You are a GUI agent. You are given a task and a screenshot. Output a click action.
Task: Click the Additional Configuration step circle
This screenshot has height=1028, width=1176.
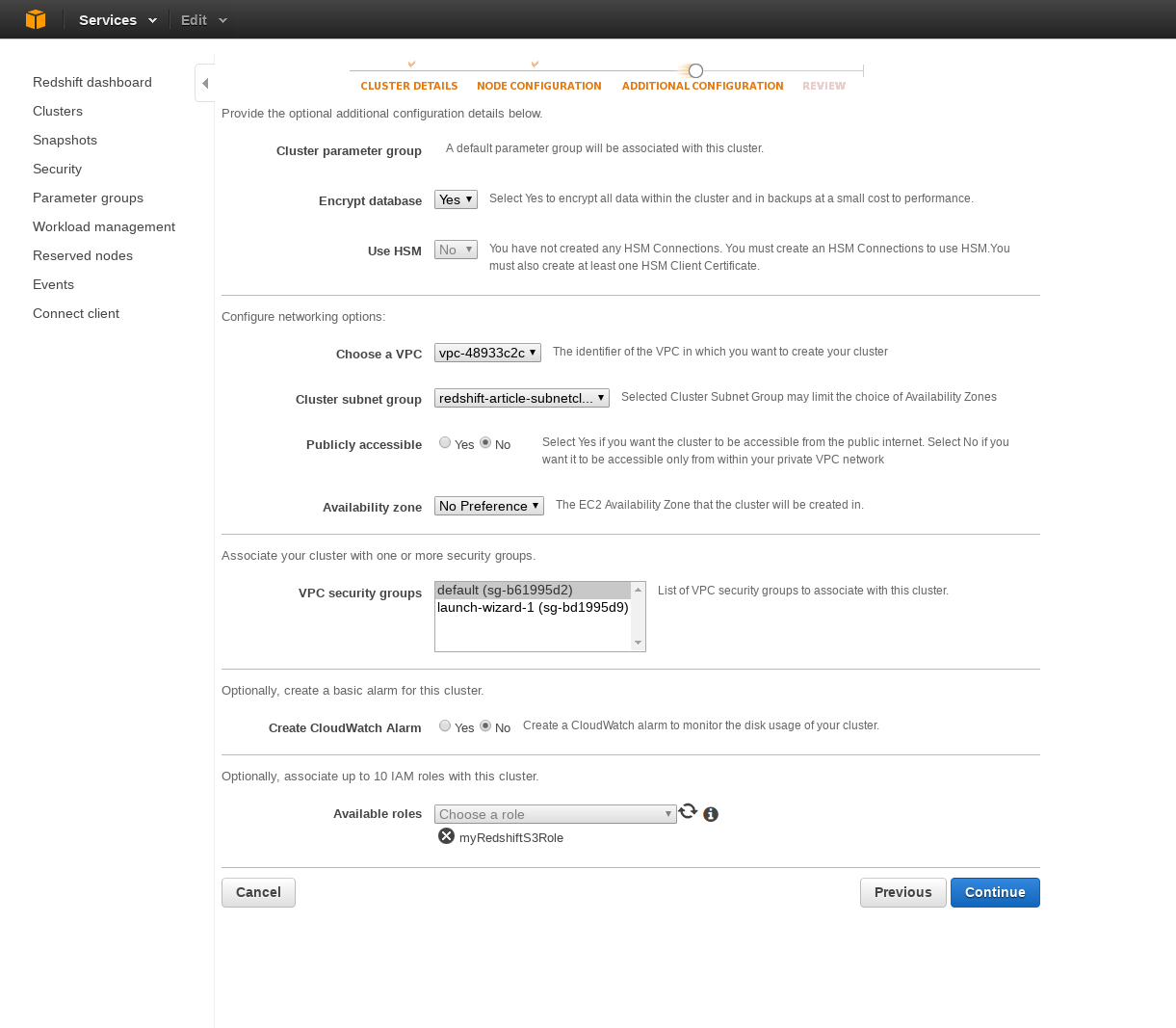point(695,70)
